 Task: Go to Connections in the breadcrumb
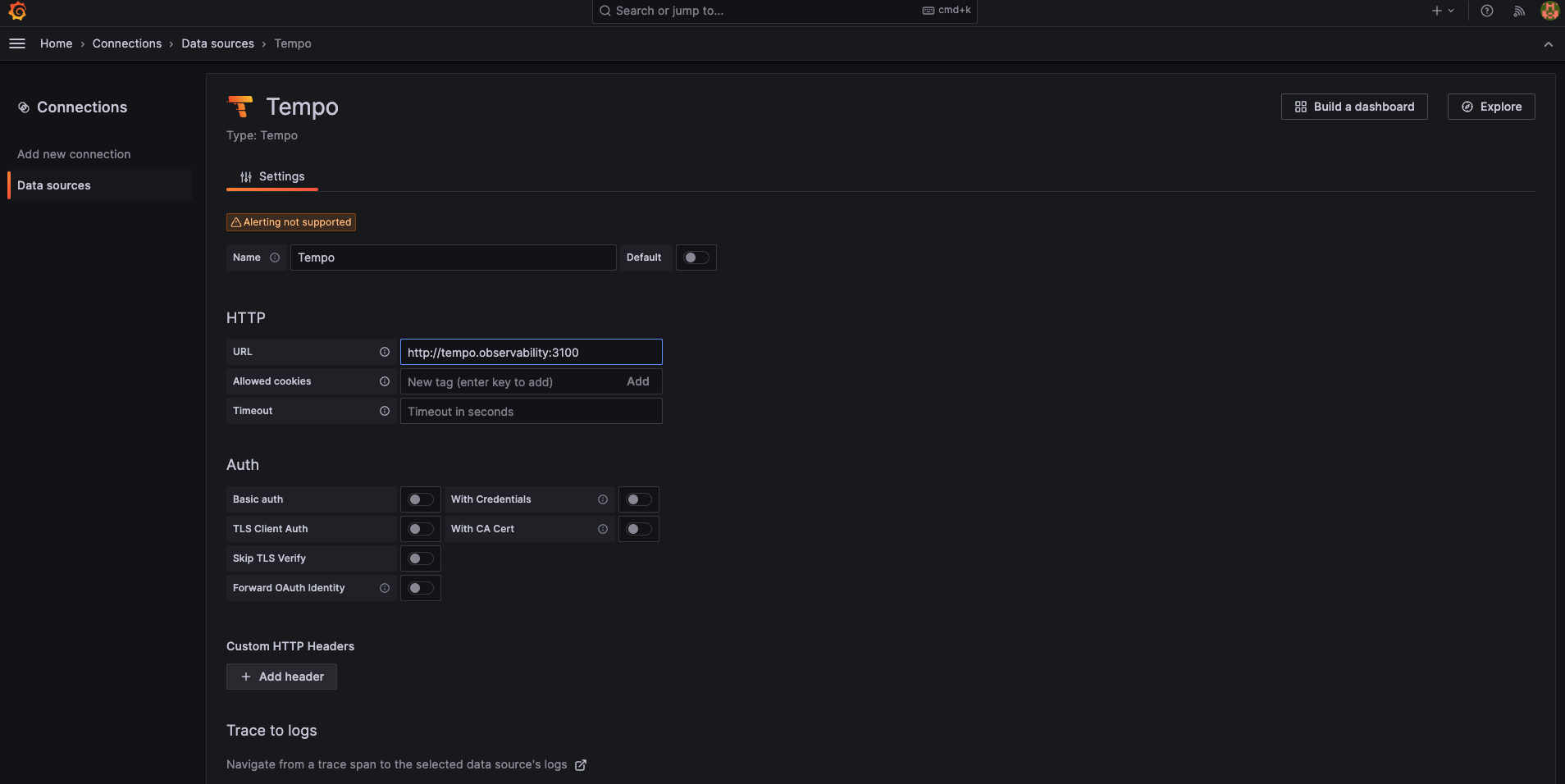[127, 43]
